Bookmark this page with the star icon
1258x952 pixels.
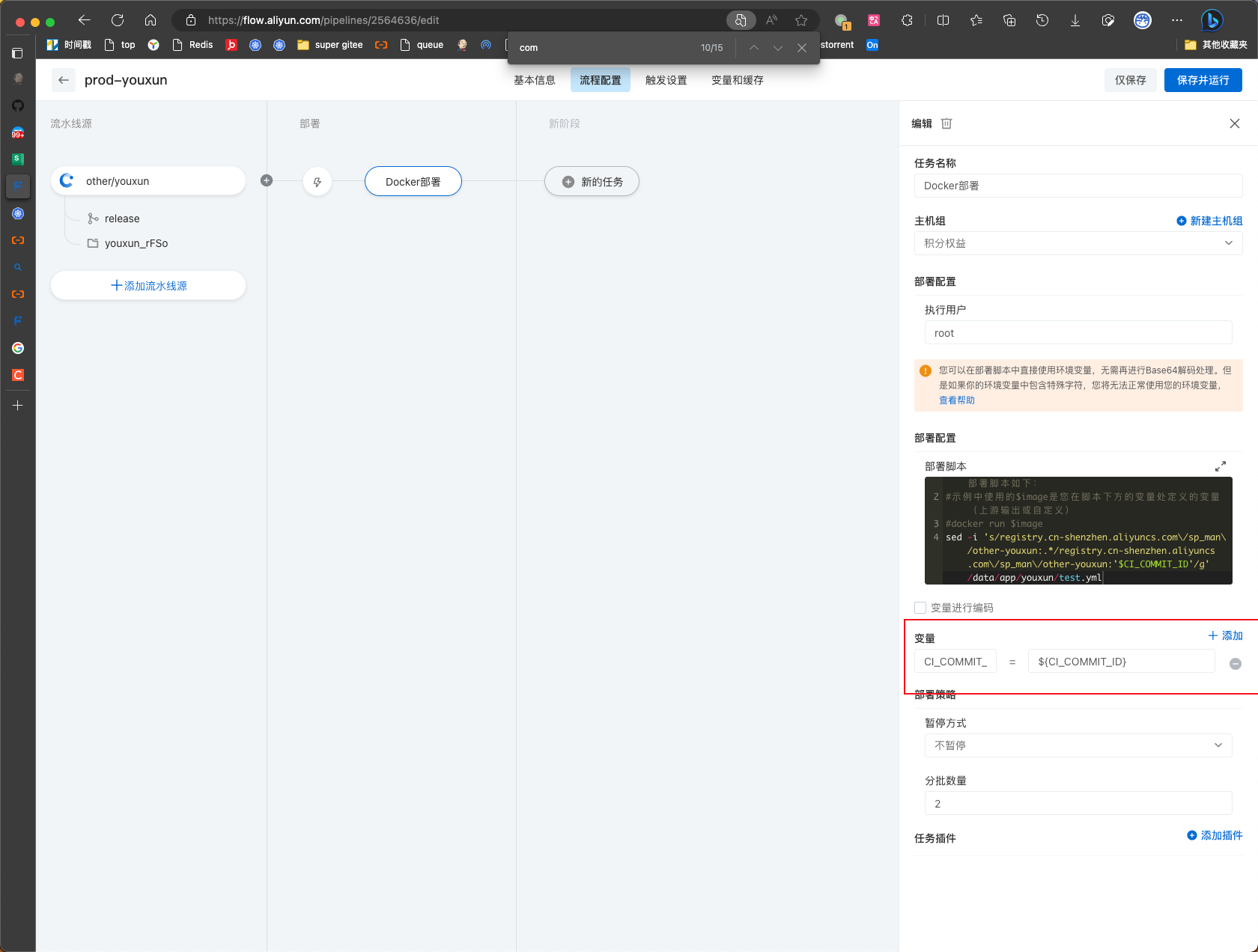[801, 20]
